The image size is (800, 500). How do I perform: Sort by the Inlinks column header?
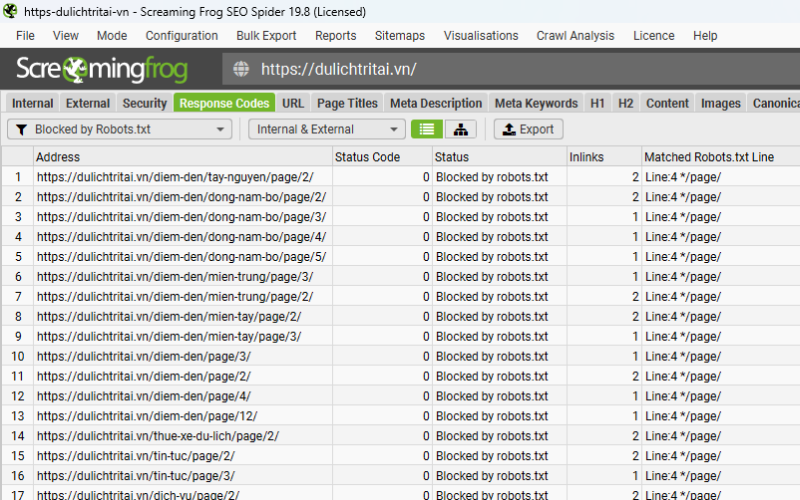pyautogui.click(x=604, y=157)
